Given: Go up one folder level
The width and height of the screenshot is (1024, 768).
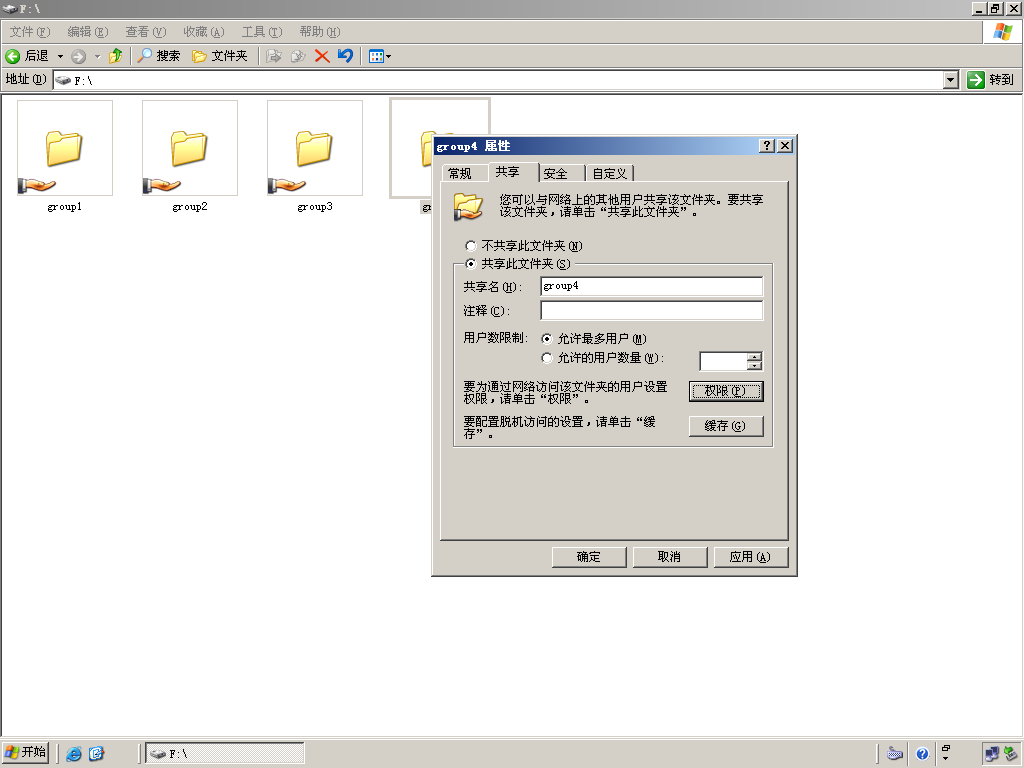Looking at the screenshot, I should pyautogui.click(x=116, y=56).
